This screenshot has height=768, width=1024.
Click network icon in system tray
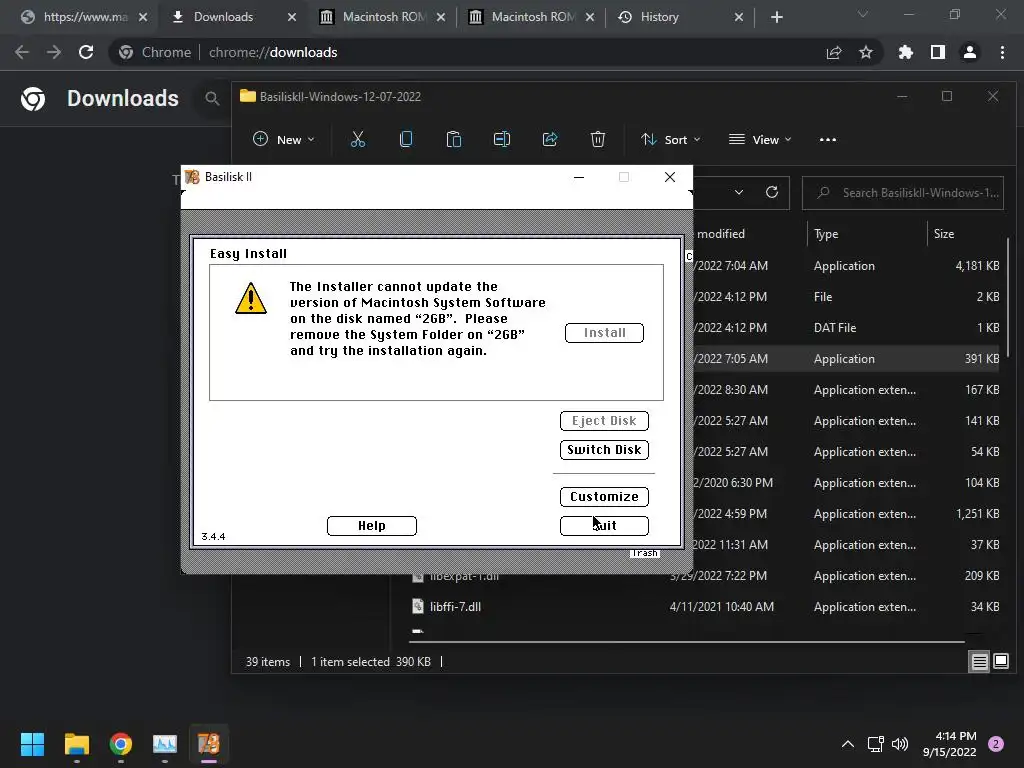click(875, 744)
